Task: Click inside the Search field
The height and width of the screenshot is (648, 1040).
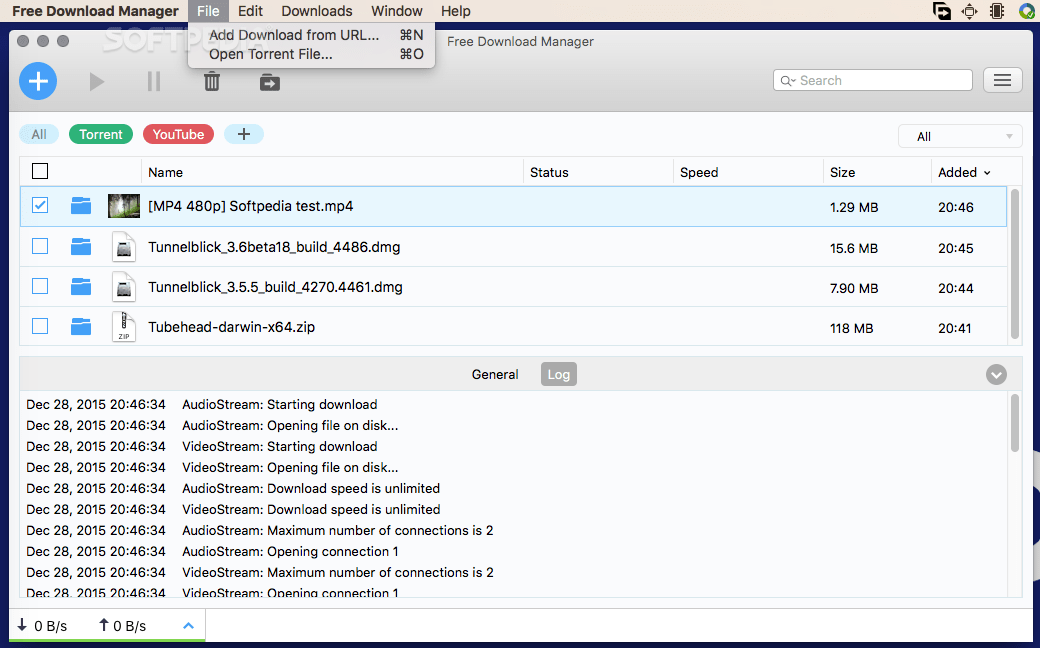Action: [872, 79]
